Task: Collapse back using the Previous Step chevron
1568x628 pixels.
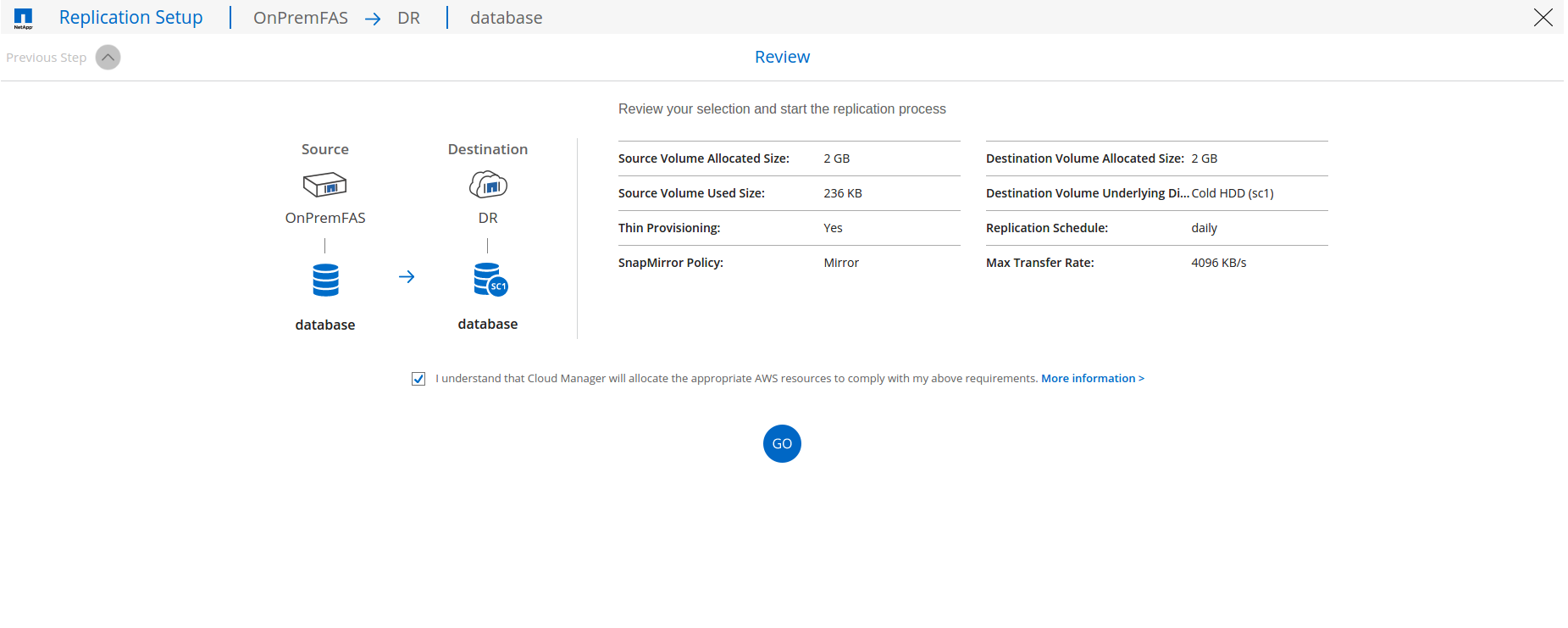Action: (108, 58)
